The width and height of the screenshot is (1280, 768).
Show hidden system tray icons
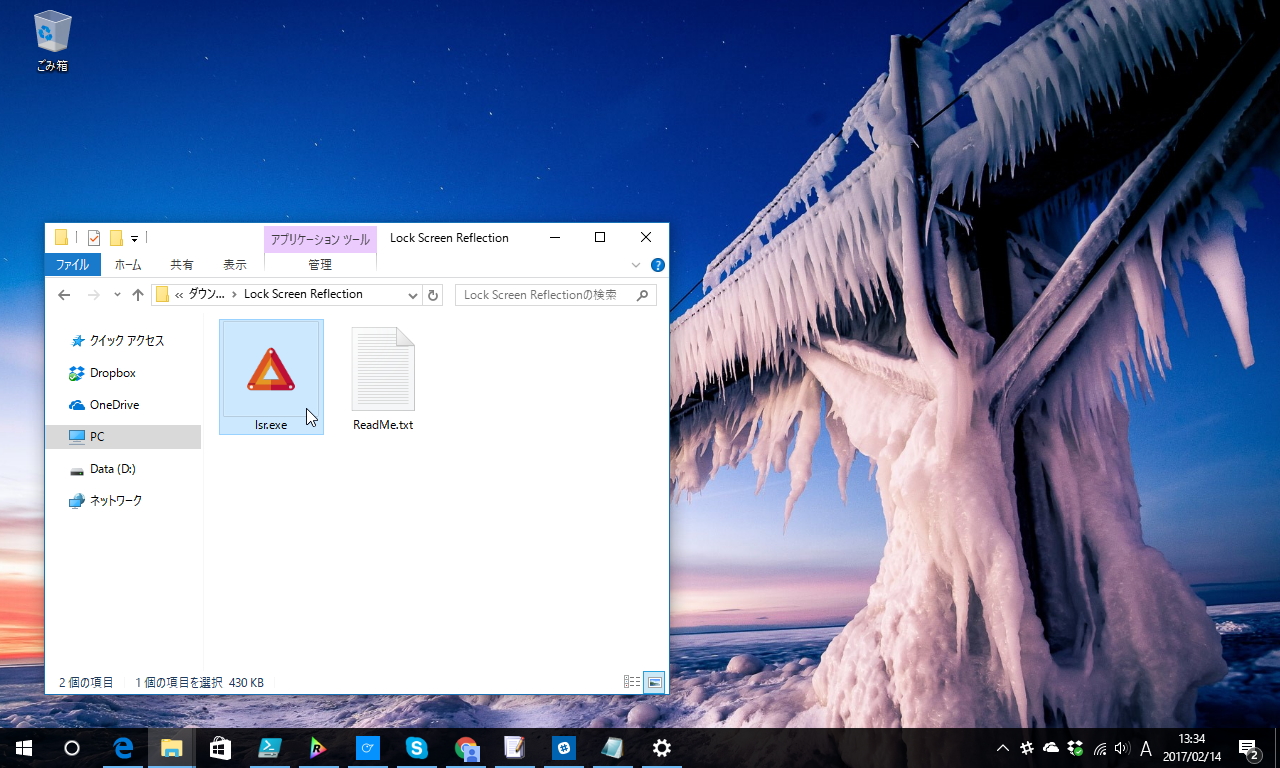(x=1003, y=748)
